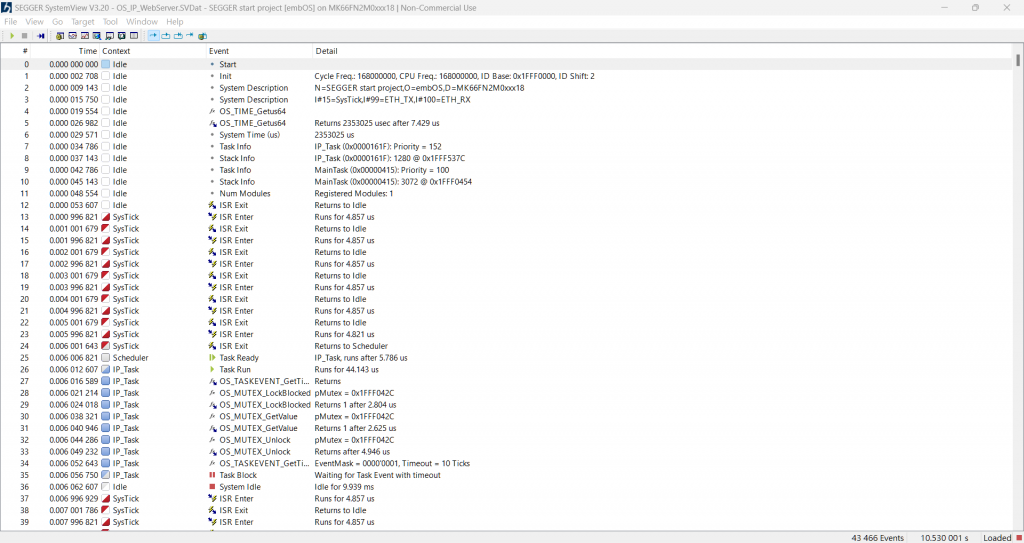Open the Timeline window toolbar icon
Viewport: 1024px width, 543px height.
tap(72, 36)
